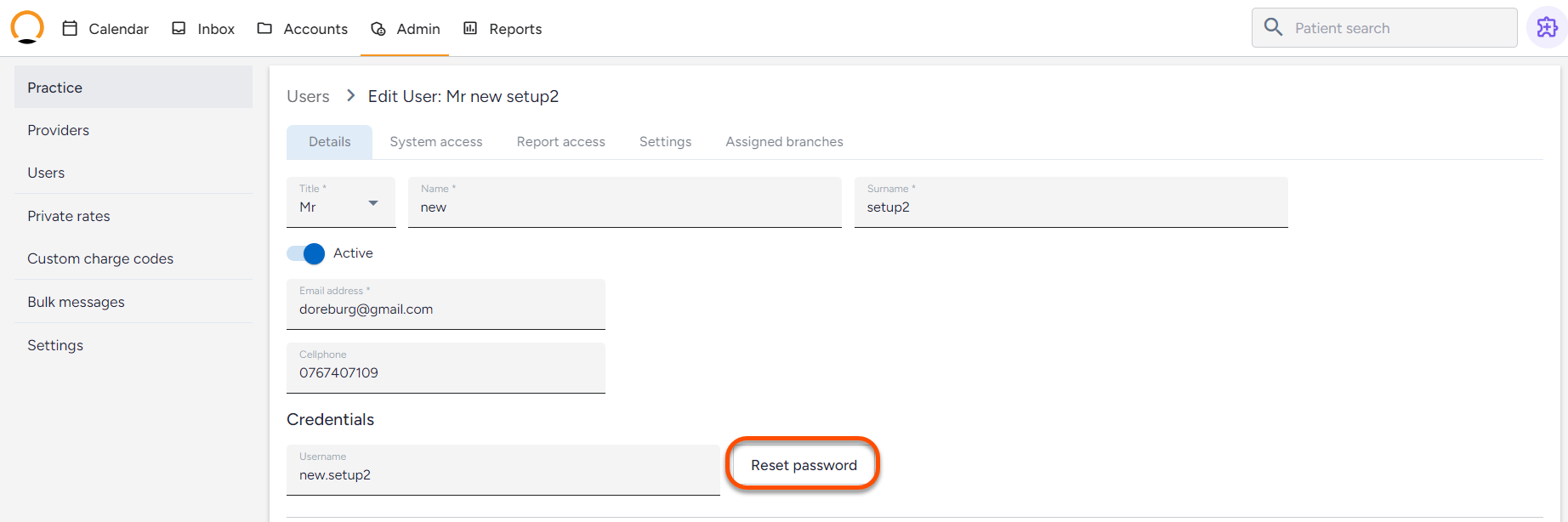Open Calendar via its calendar icon
This screenshot has height=522, width=1568.
(71, 28)
